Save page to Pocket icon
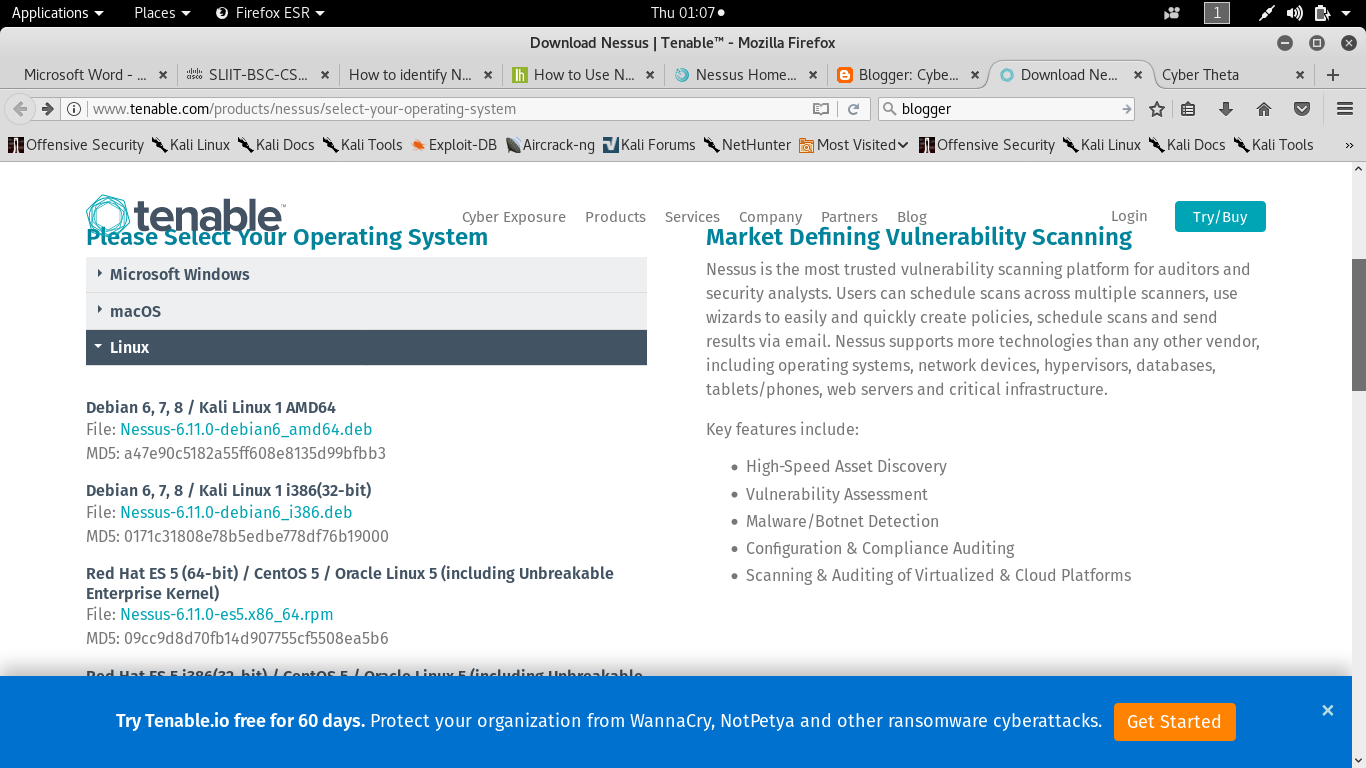Image resolution: width=1366 pixels, height=768 pixels. pyautogui.click(x=1302, y=109)
